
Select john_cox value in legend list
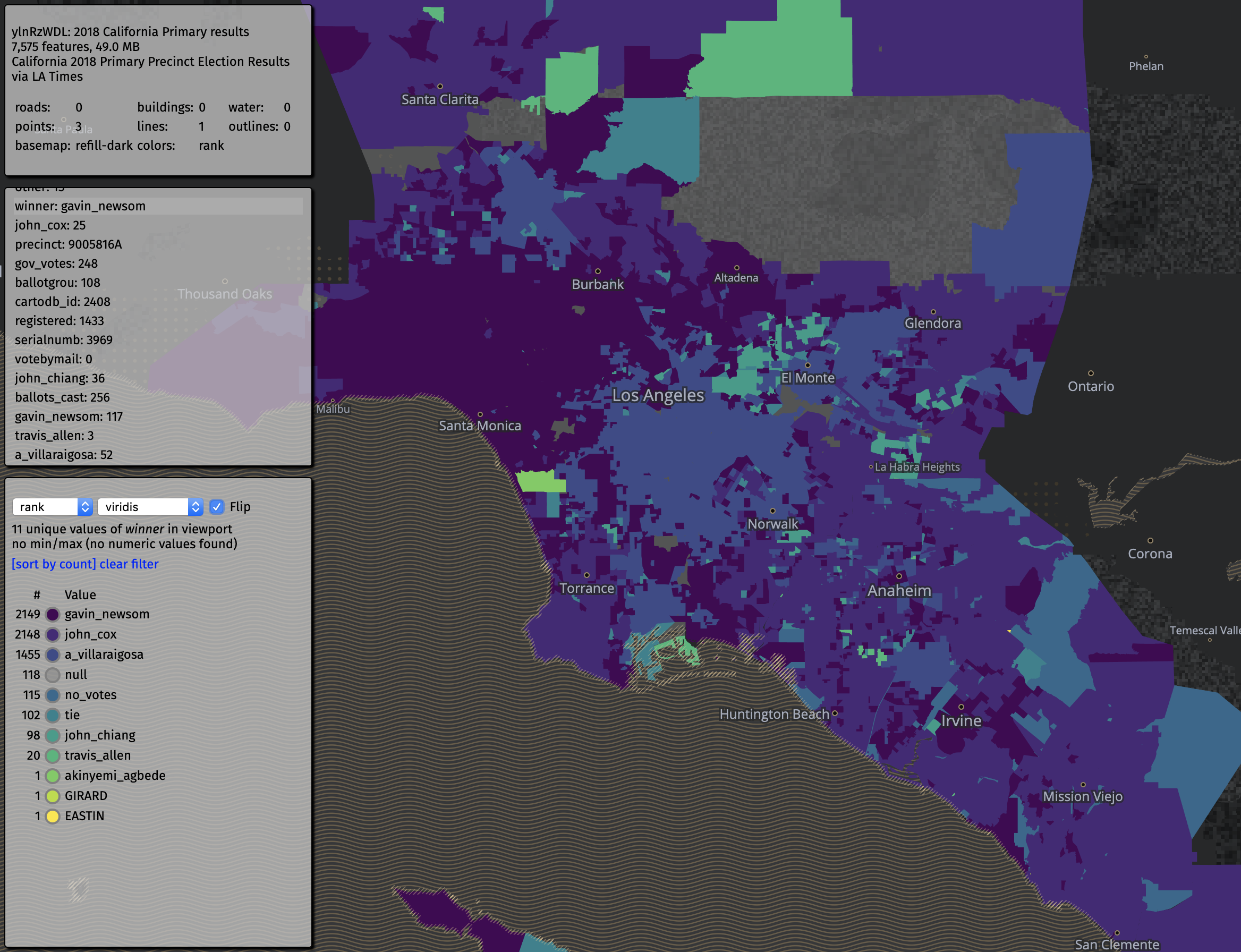pos(91,635)
